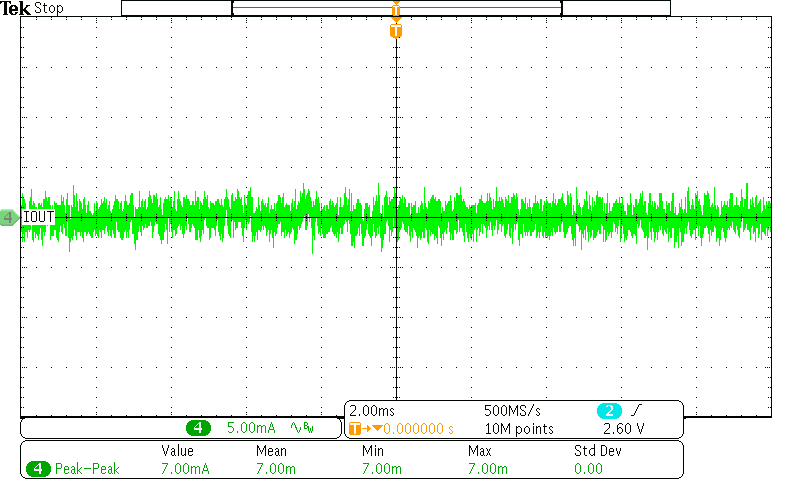The image size is (800, 480).
Task: Click the 7.00mA measurement value
Action: coord(185,469)
